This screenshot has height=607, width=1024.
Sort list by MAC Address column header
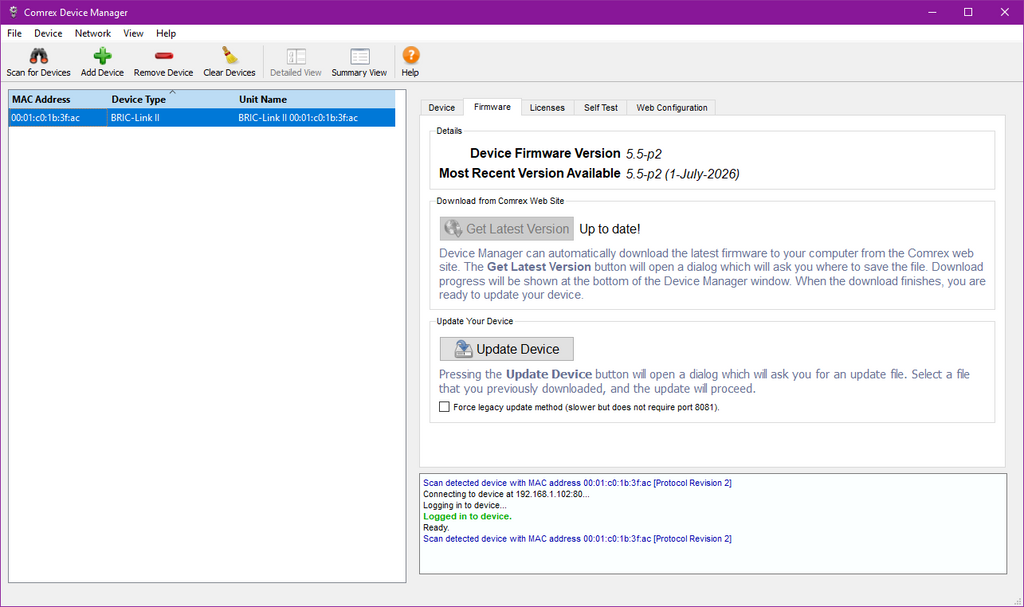[x=58, y=99]
